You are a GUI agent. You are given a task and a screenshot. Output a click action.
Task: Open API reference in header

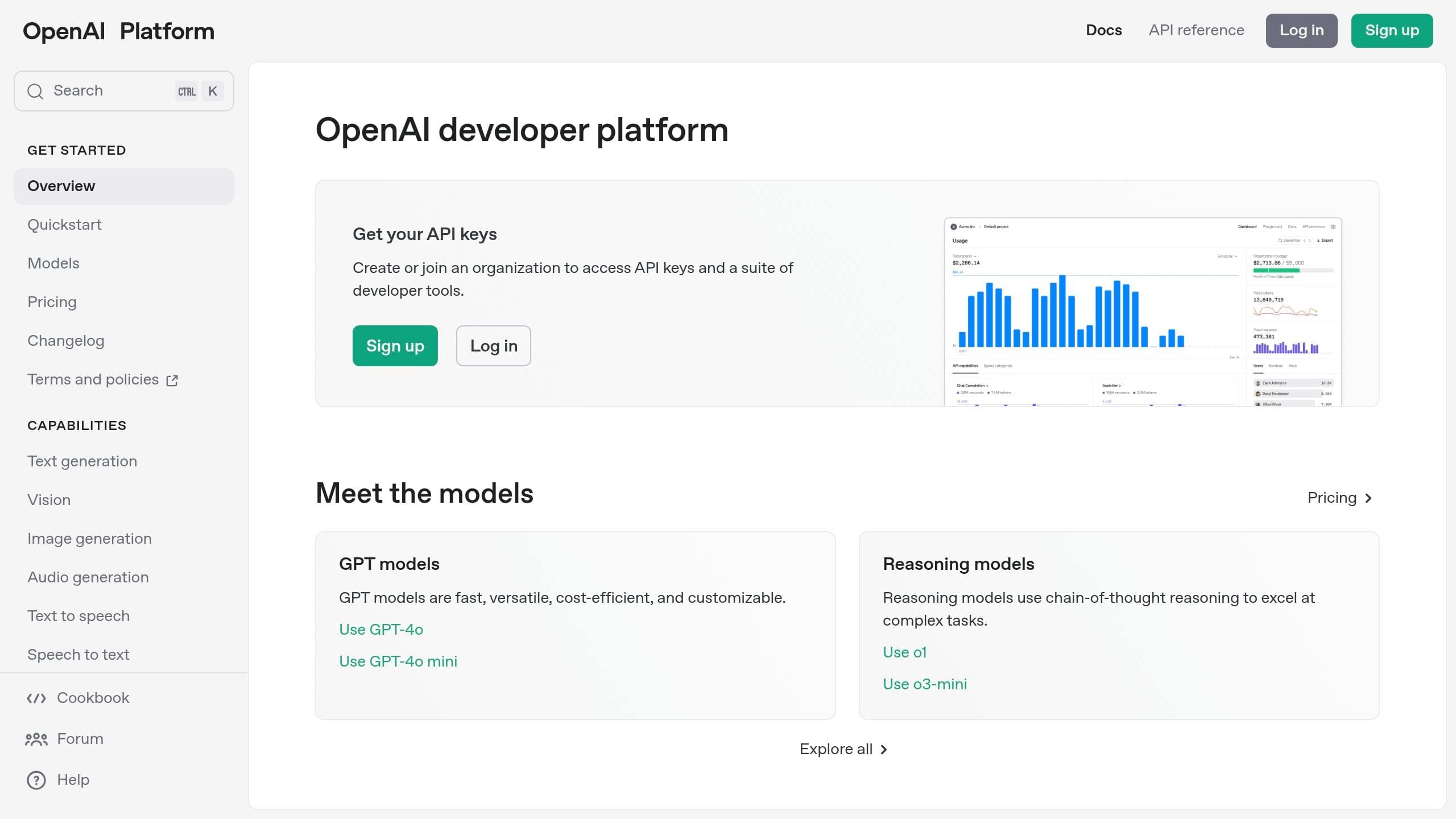pos(1196,30)
